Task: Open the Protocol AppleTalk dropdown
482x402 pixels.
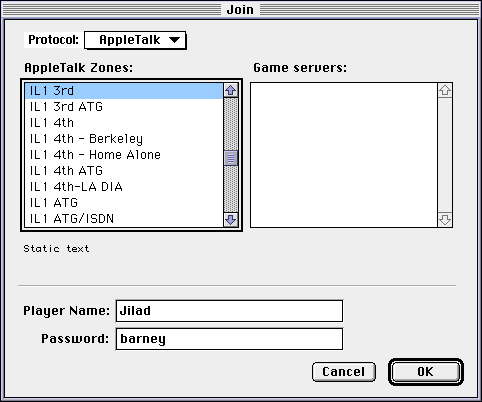Action: click(135, 40)
